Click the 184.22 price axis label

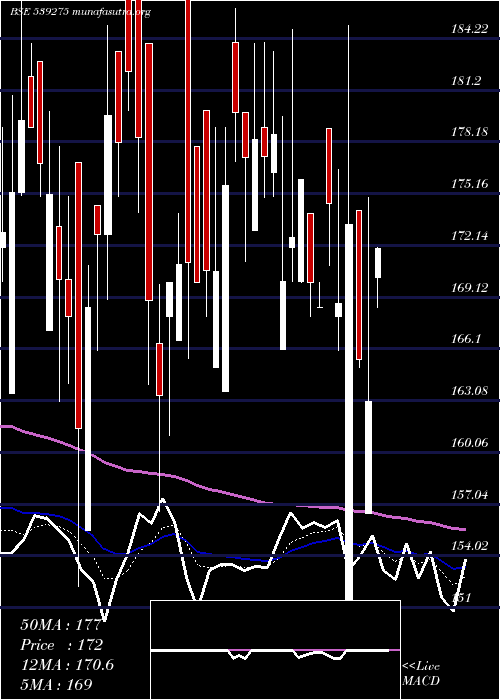[469, 29]
